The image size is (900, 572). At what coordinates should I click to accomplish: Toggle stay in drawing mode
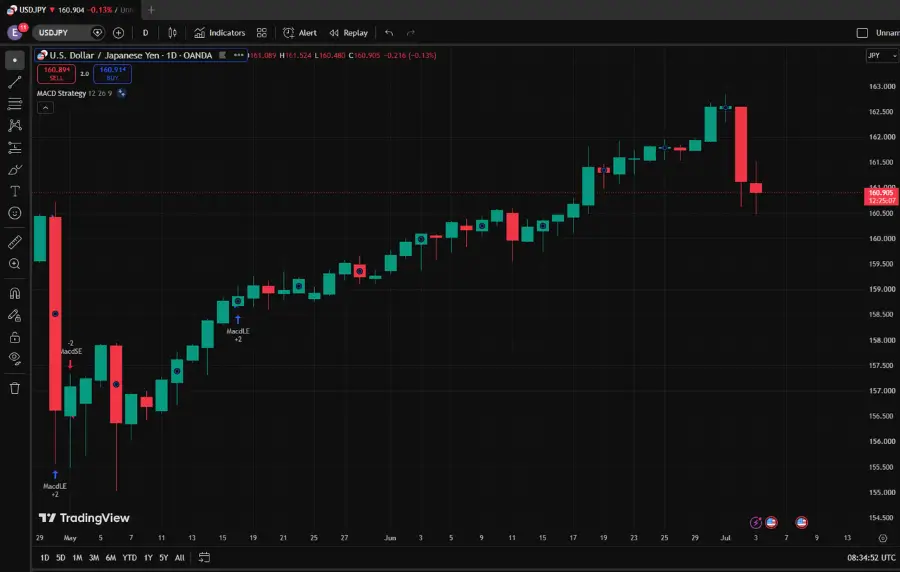[15, 315]
